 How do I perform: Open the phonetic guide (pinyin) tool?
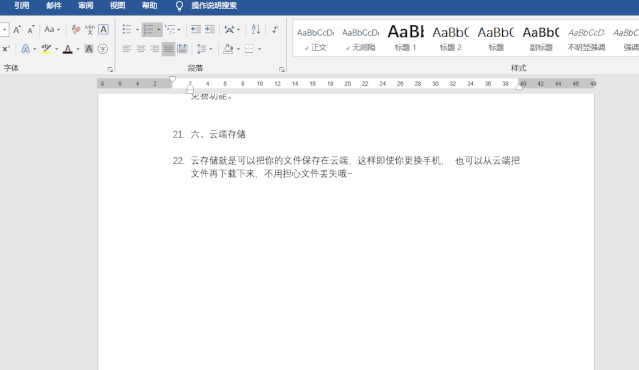[90, 29]
